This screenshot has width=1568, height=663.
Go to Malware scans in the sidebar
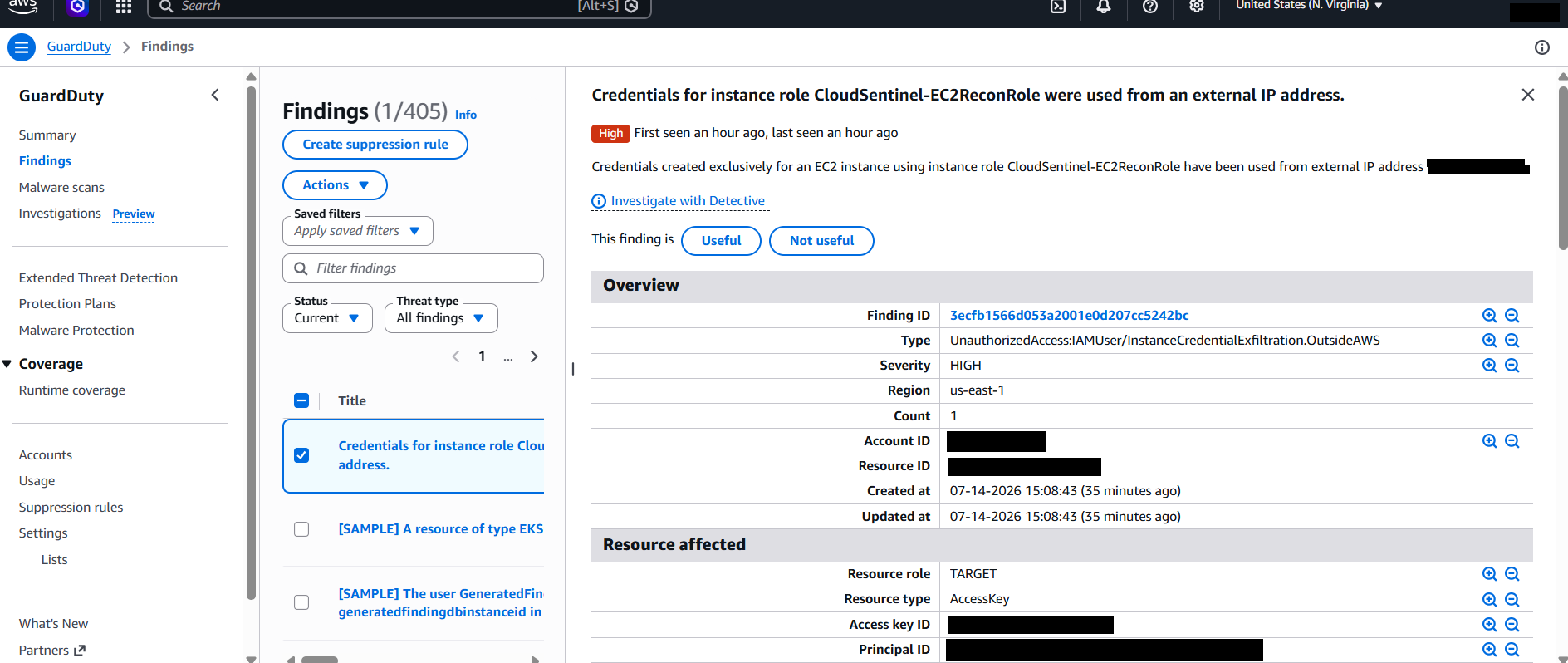[x=61, y=188]
